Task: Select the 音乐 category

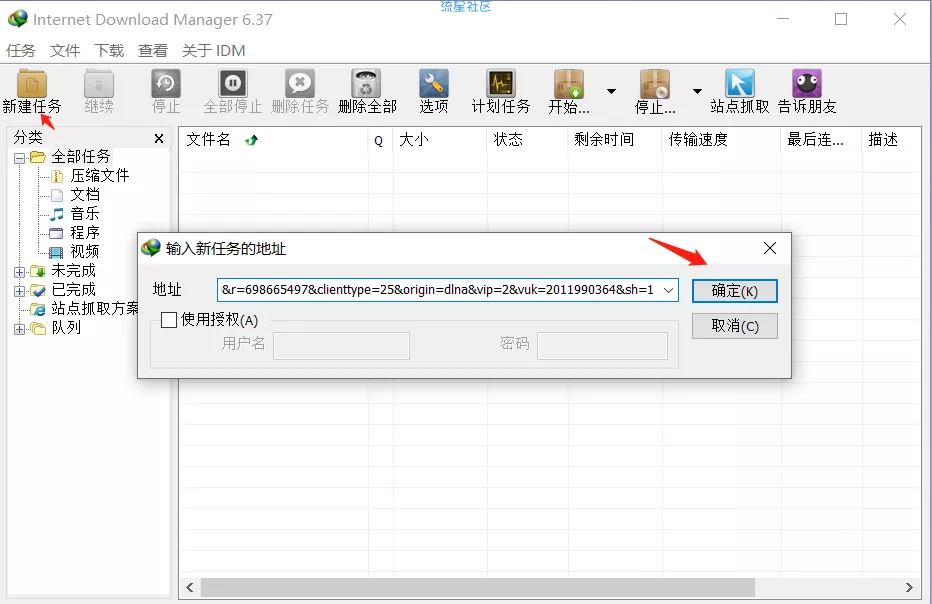Action: point(85,213)
